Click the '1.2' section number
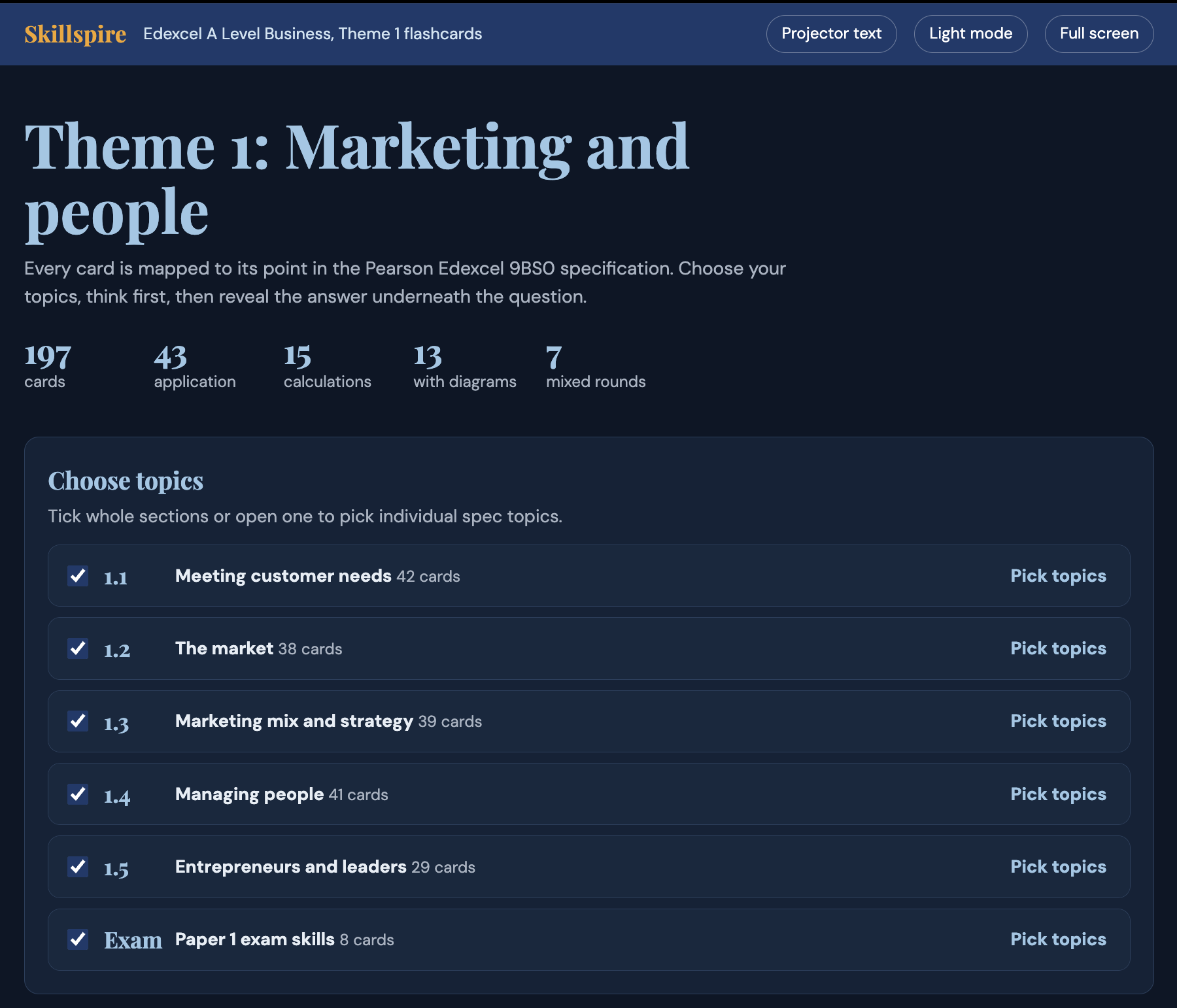This screenshot has width=1177, height=1008. tap(117, 650)
